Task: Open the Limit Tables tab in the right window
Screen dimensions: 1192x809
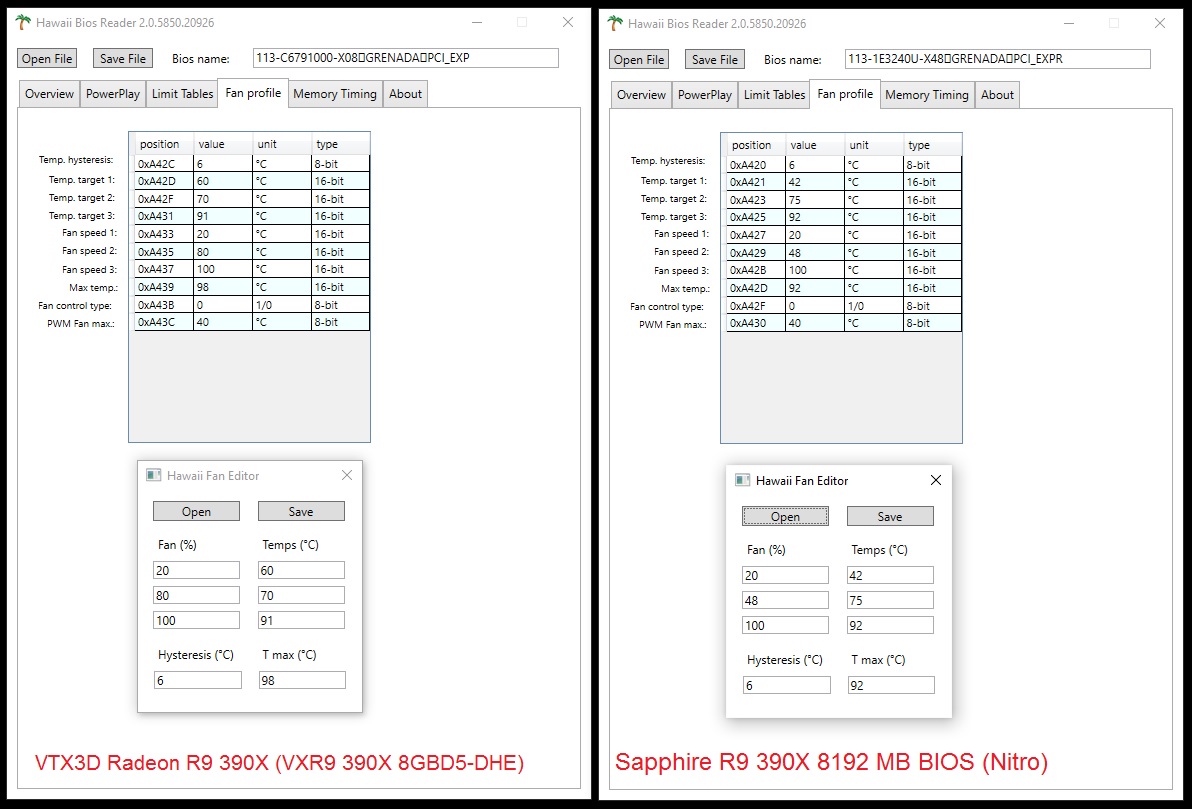Action: point(774,94)
